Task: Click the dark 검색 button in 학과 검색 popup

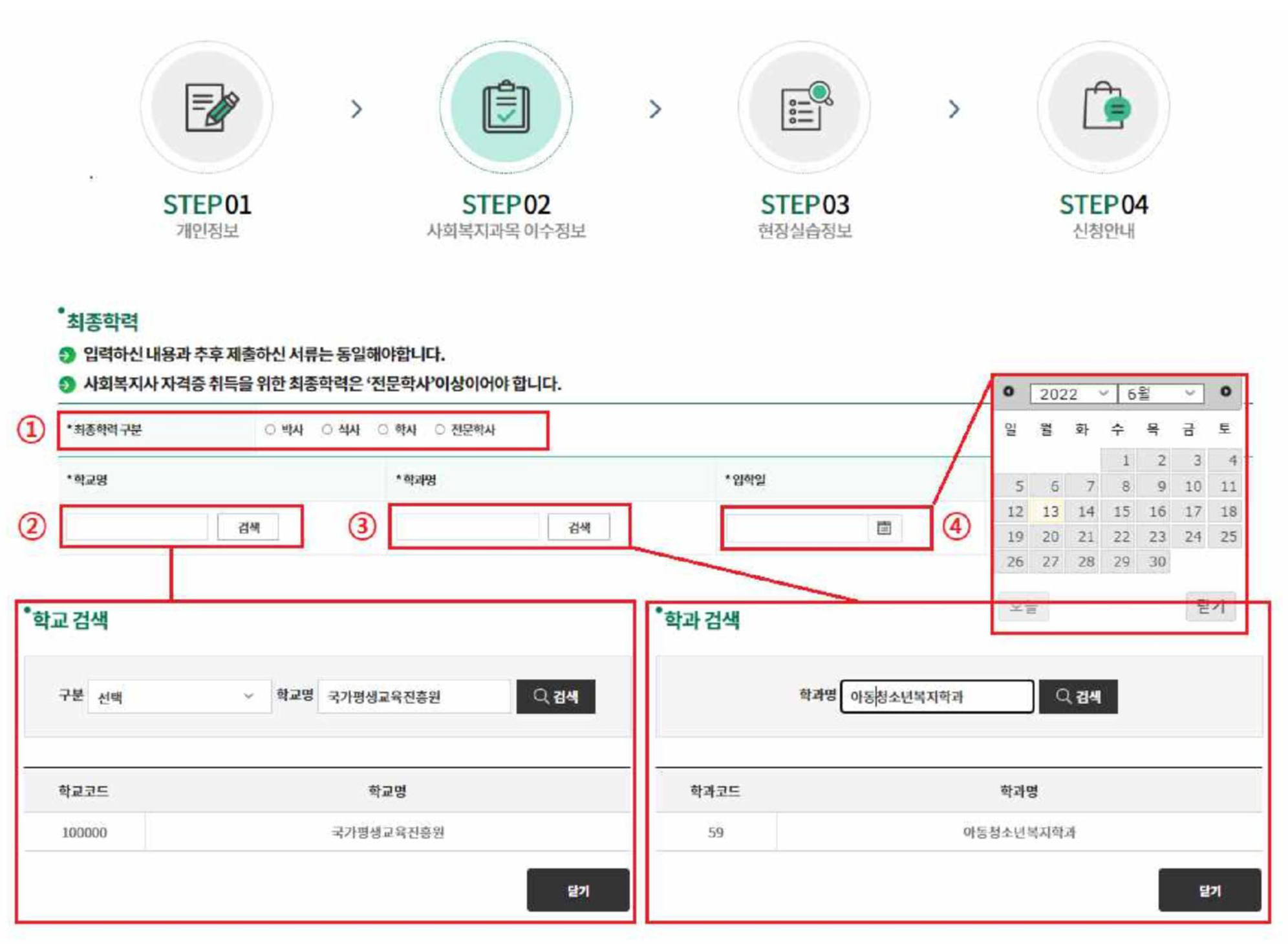Action: tap(1078, 696)
